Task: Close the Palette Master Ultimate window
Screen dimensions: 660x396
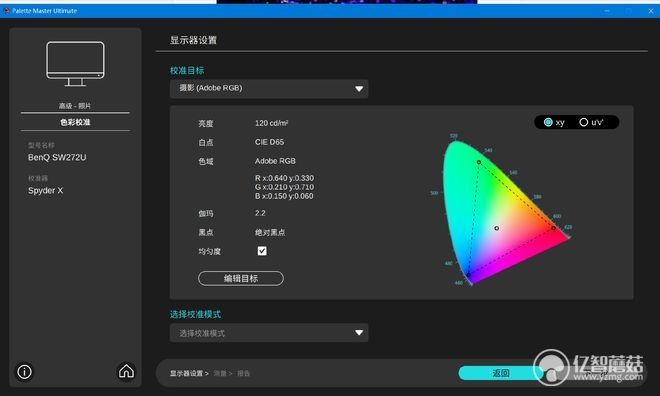Action: click(651, 11)
